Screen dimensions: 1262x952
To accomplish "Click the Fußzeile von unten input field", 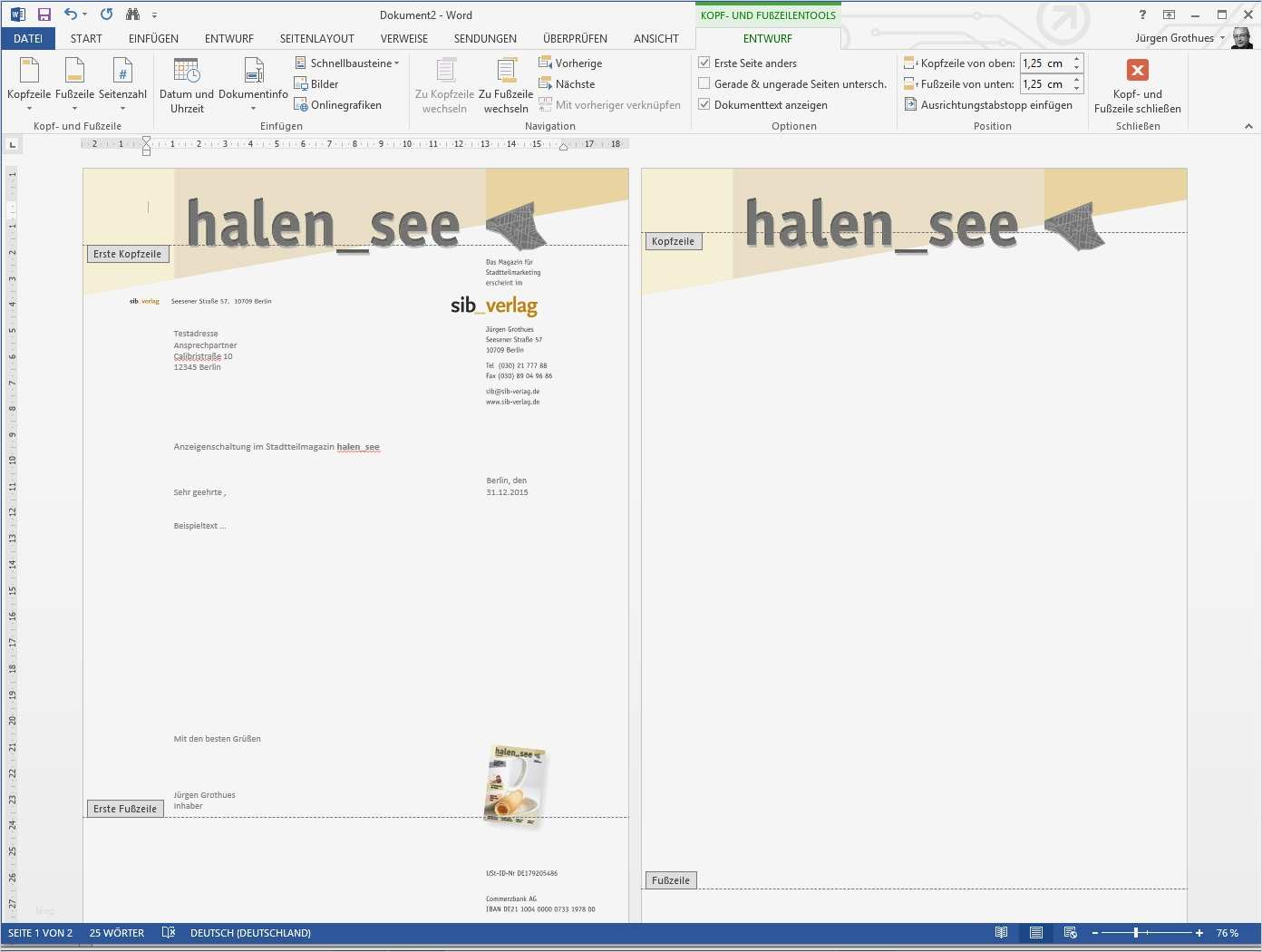I will 1044,84.
